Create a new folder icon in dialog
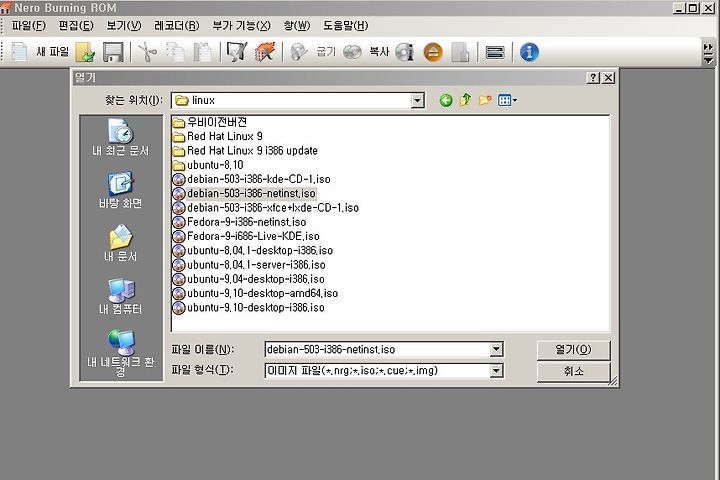Viewport: 720px width, 480px height. (485, 100)
